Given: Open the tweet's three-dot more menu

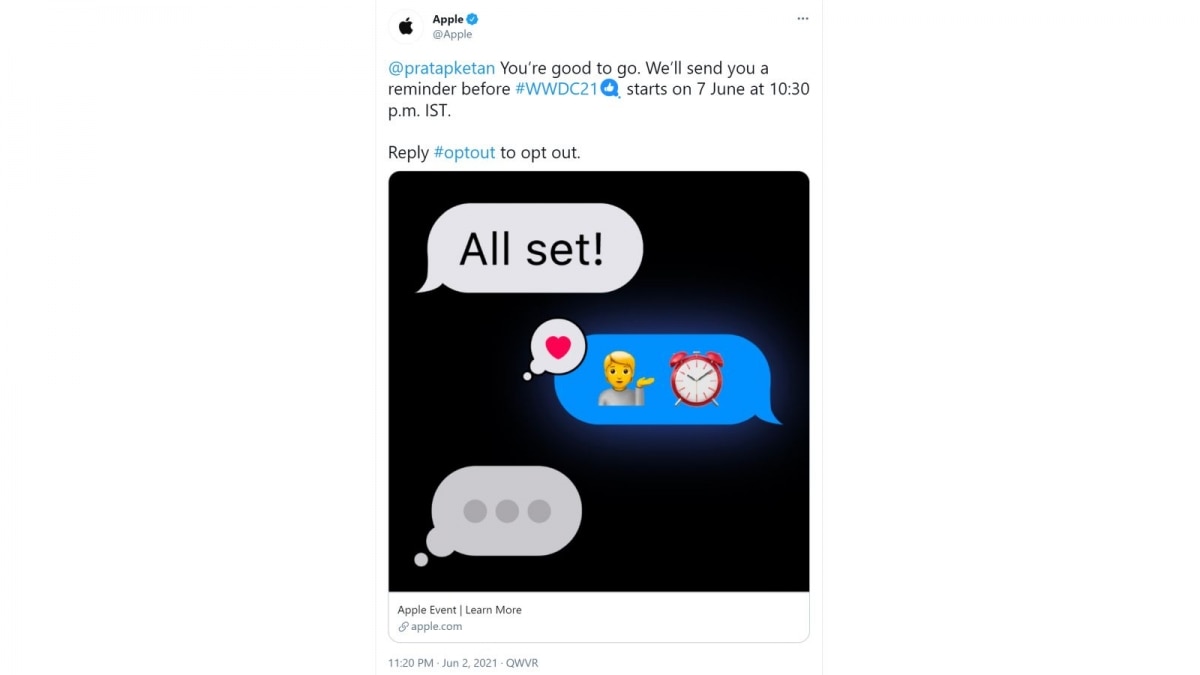Looking at the screenshot, I should coord(802,19).
